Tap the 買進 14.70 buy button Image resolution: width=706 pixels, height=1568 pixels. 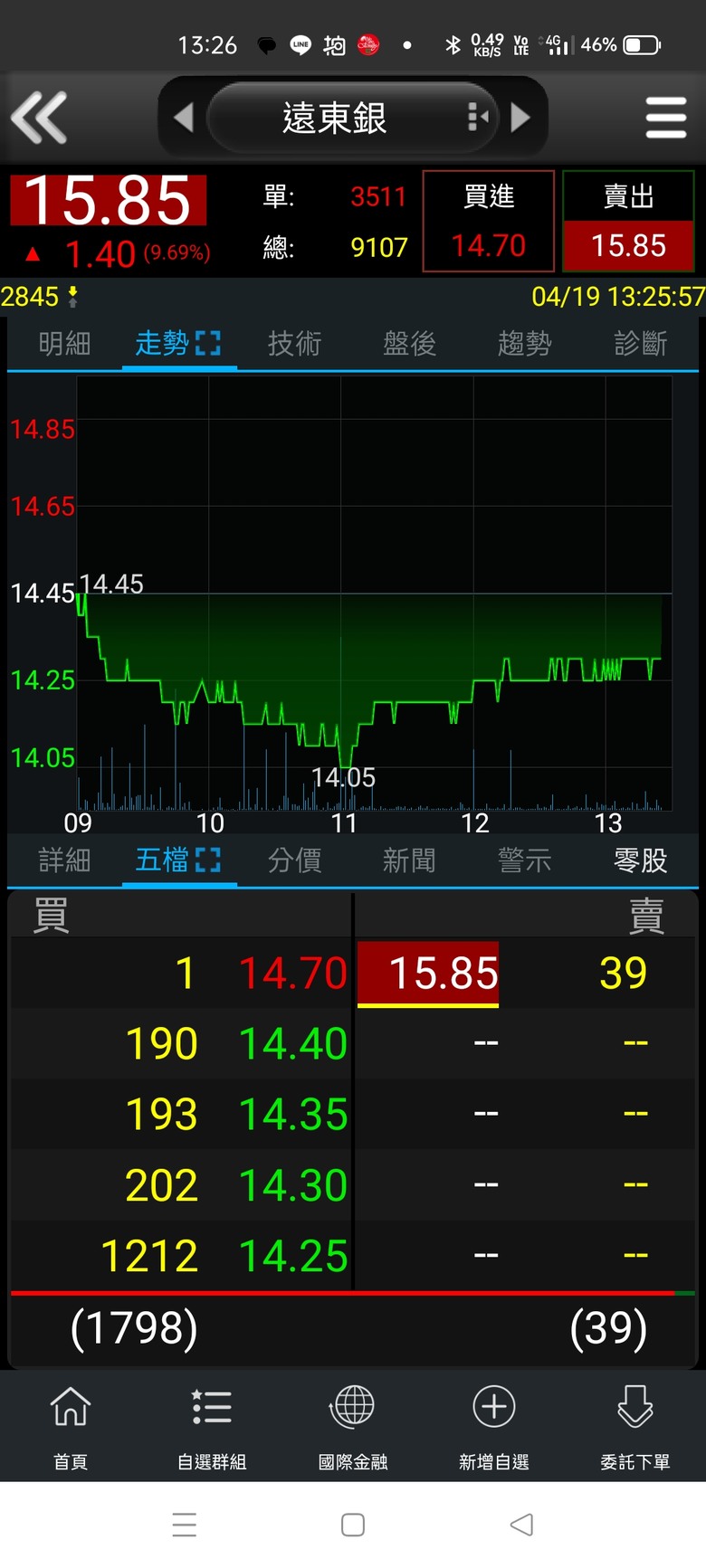tap(489, 221)
